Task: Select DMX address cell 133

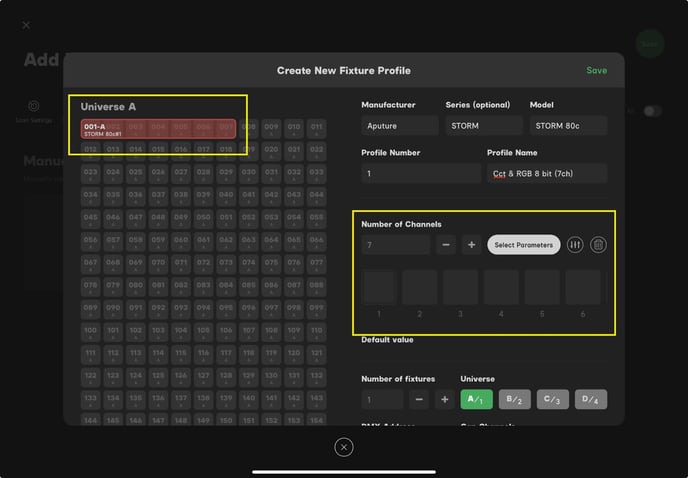Action: coord(90,400)
